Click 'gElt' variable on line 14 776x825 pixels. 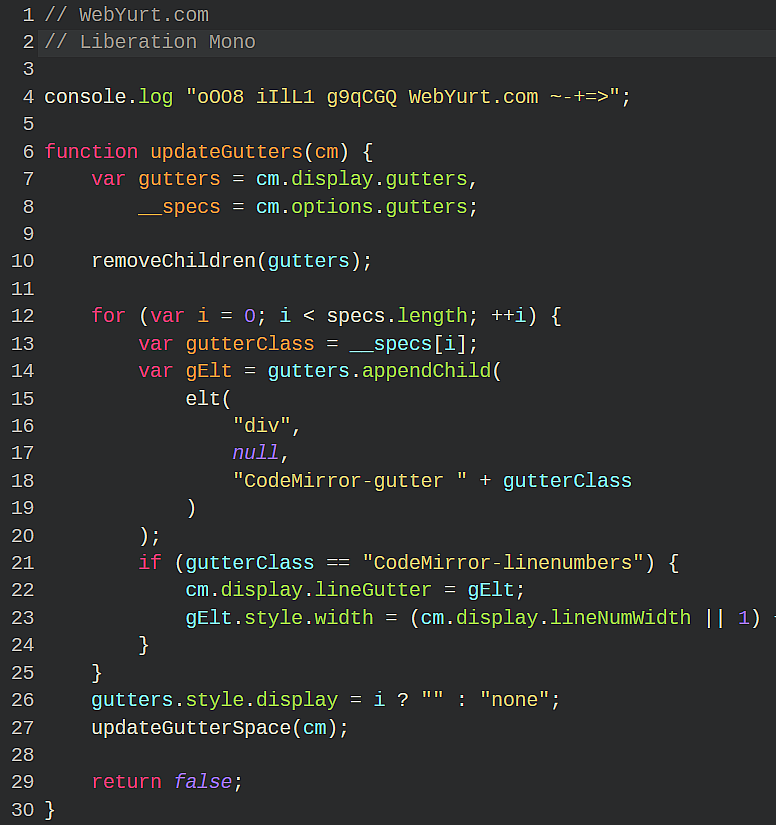tap(209, 371)
